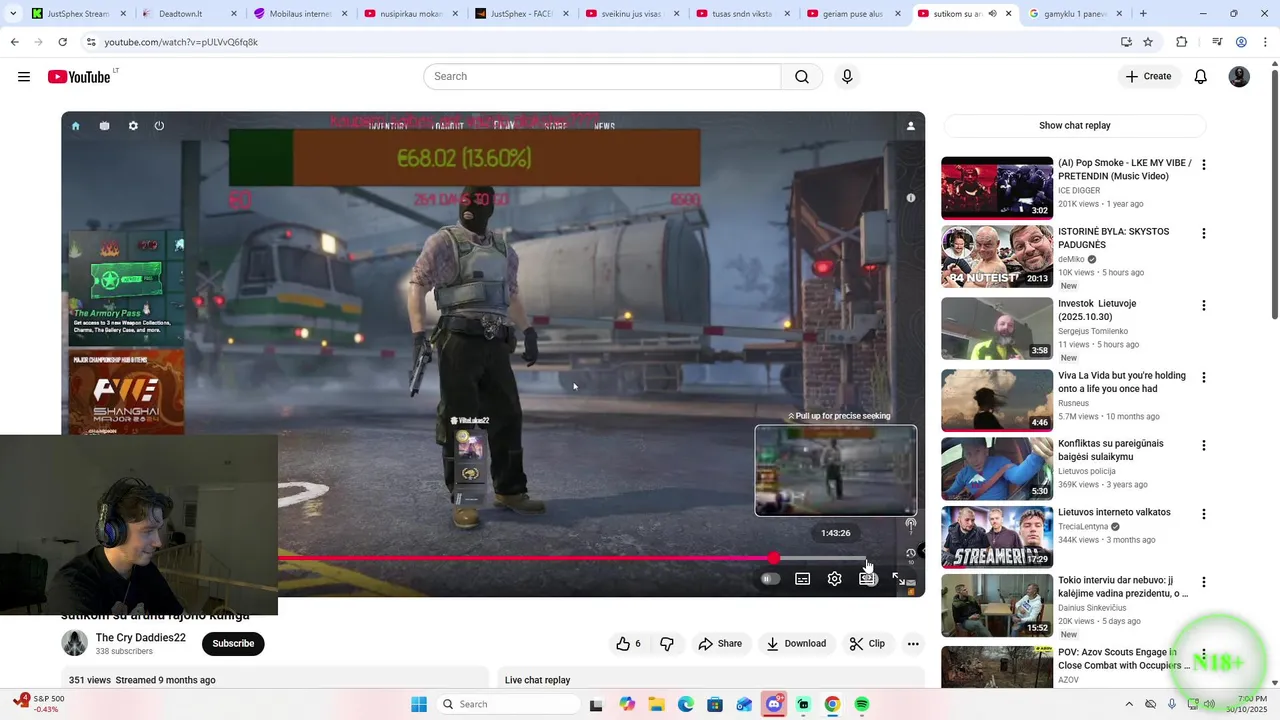1280x720 pixels.
Task: Go back in browser history
Action: click(x=14, y=42)
